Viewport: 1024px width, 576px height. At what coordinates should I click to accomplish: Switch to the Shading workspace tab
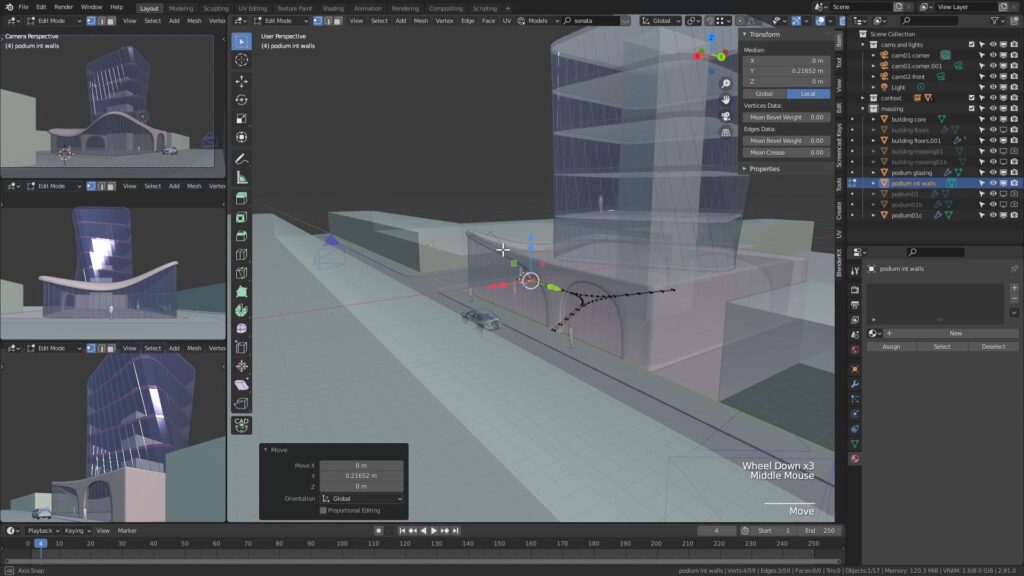point(332,8)
